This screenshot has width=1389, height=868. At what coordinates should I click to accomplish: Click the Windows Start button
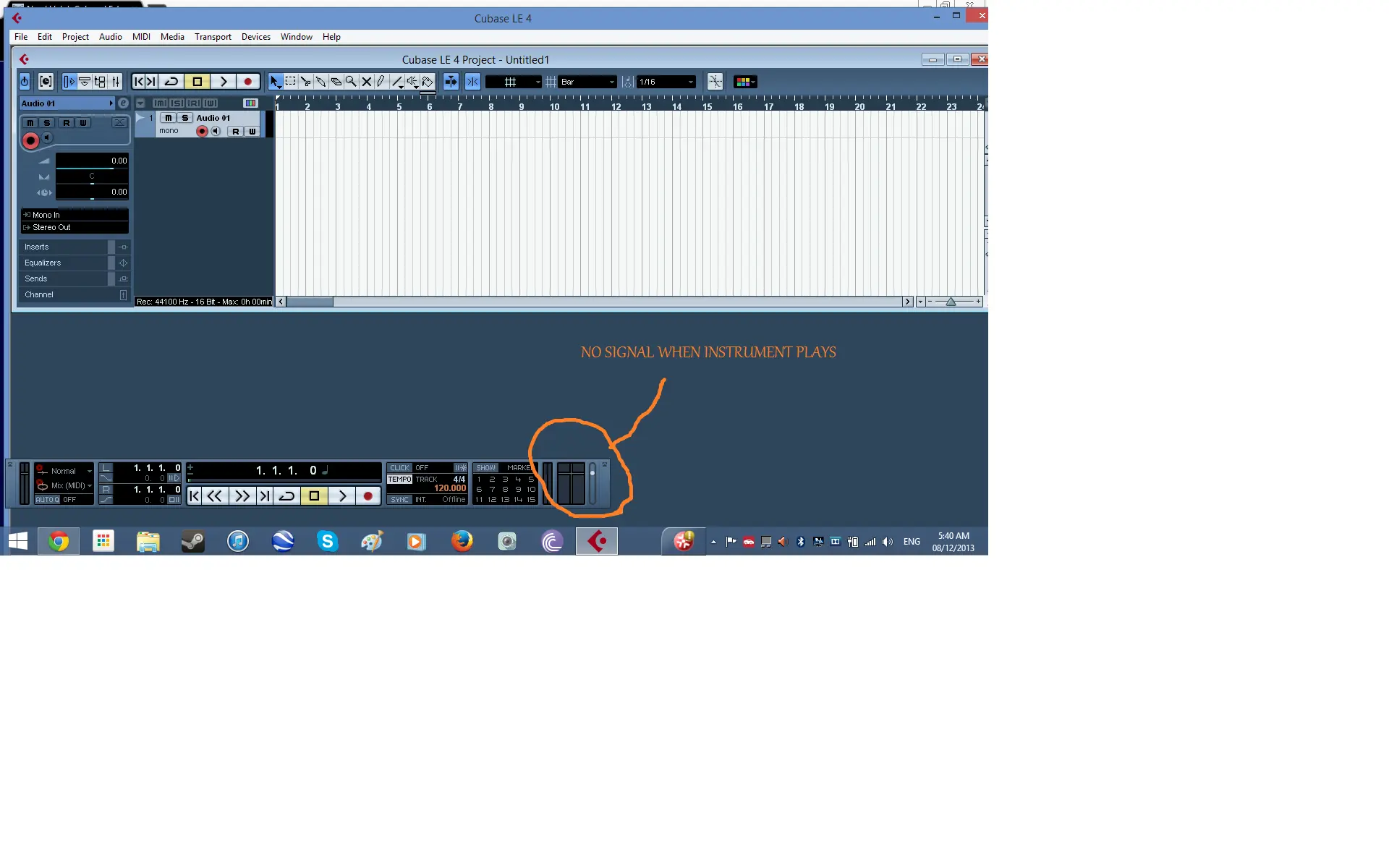18,541
